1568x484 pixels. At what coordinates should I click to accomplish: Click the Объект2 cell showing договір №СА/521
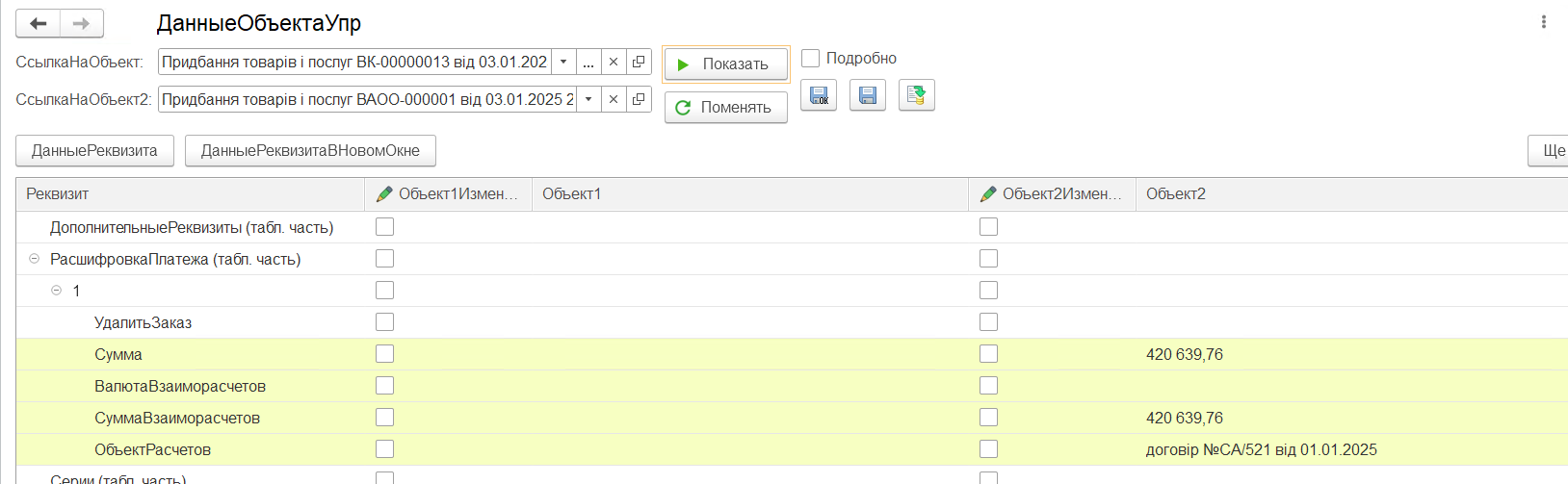tap(1261, 449)
